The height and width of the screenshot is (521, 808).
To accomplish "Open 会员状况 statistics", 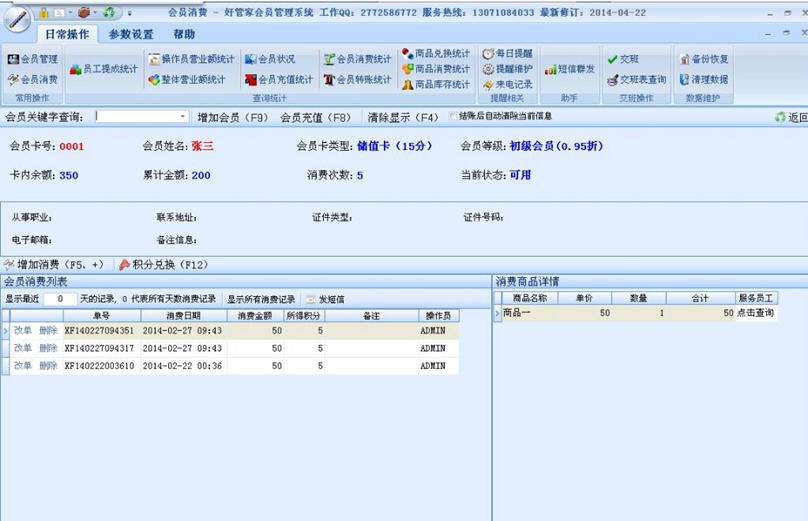I will point(270,59).
